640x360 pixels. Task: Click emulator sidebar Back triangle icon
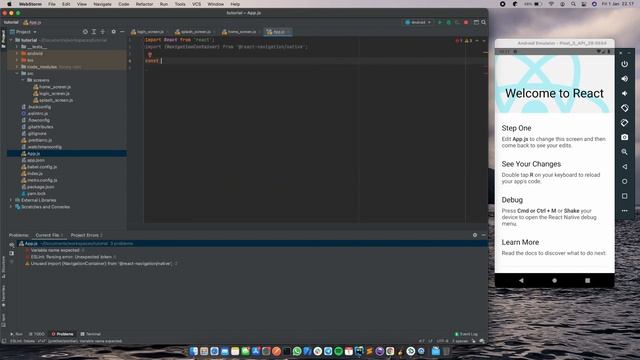coord(624,167)
